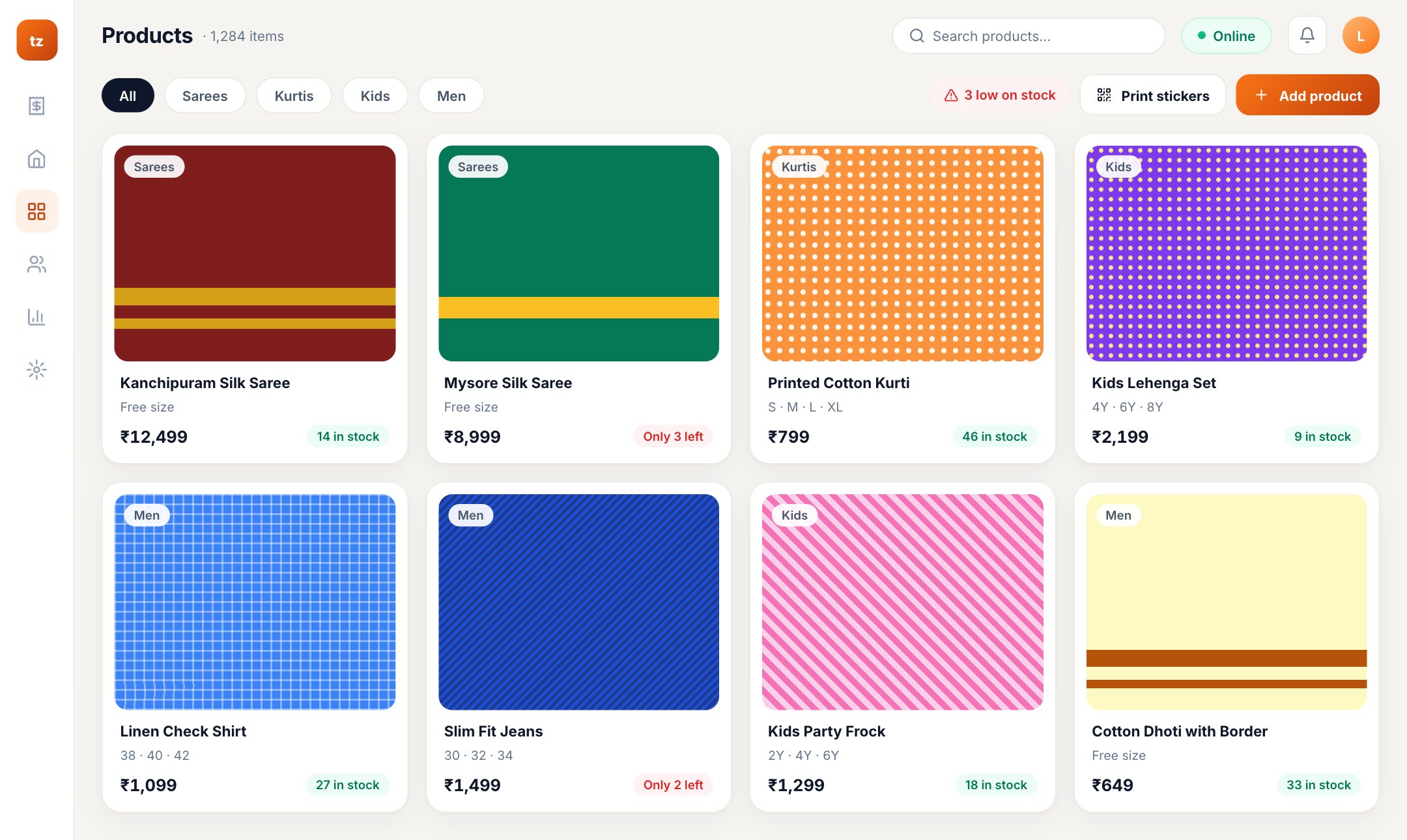Focus the Search products field

coord(1029,36)
